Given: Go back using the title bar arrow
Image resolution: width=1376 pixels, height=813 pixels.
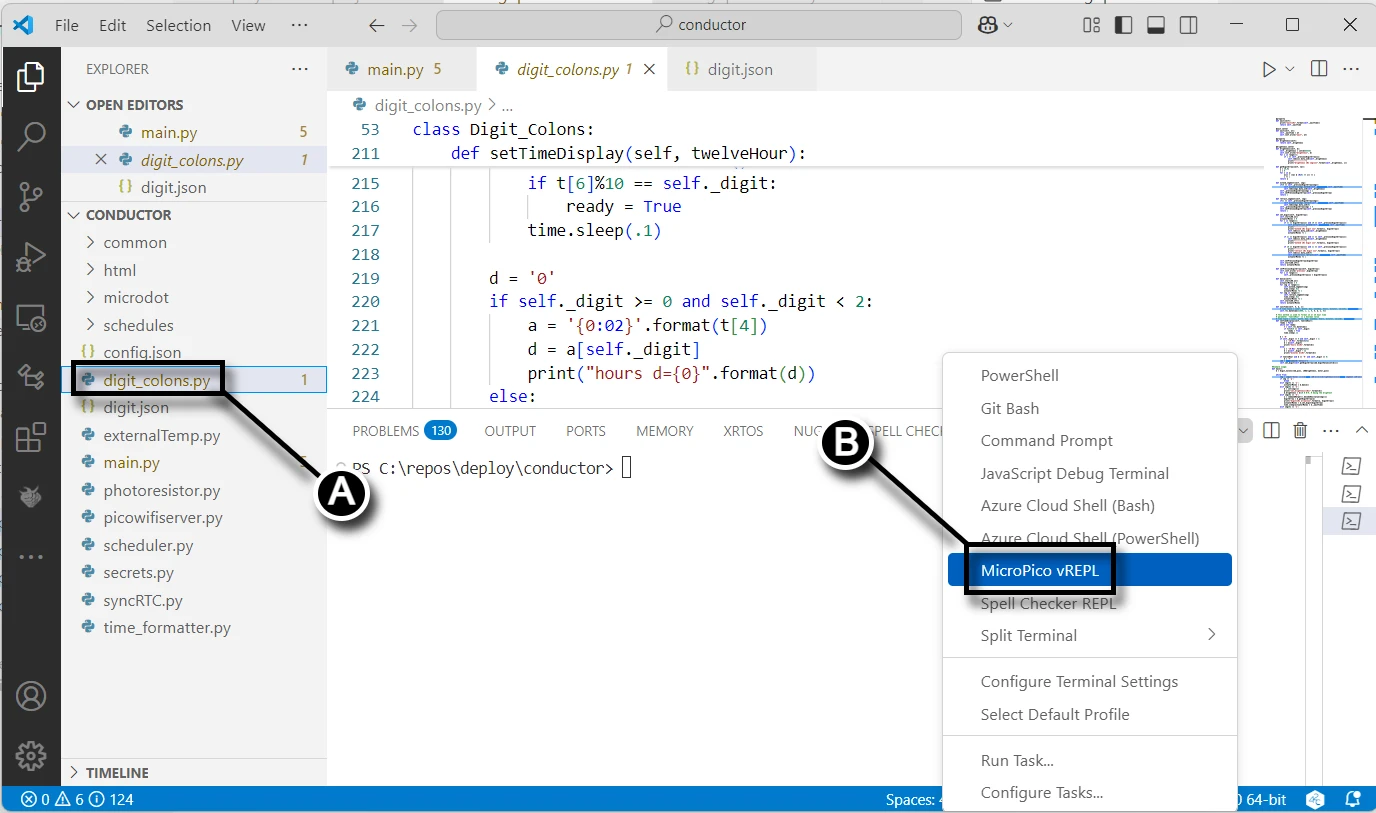Looking at the screenshot, I should pyautogui.click(x=376, y=25).
